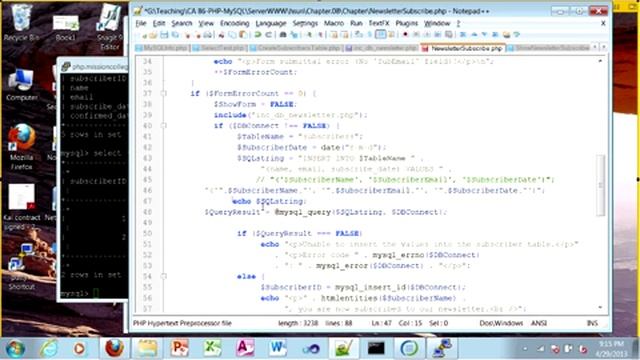The width and height of the screenshot is (640, 360).
Task: Click the Save Recorded Macro toolbar icon
Action: click(x=448, y=35)
